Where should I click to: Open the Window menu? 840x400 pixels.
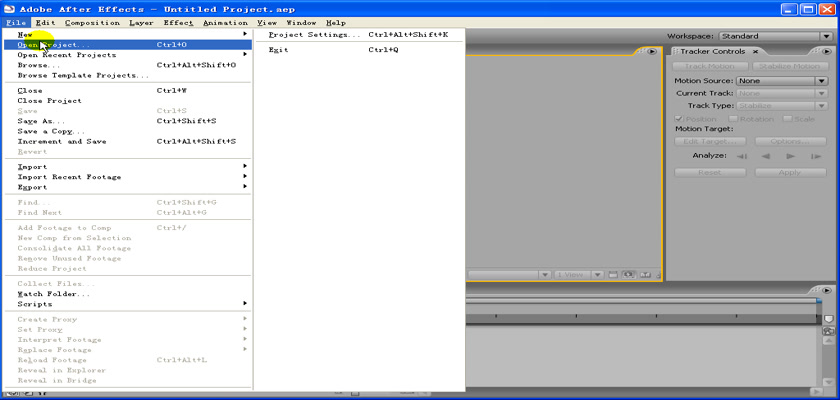[301, 23]
